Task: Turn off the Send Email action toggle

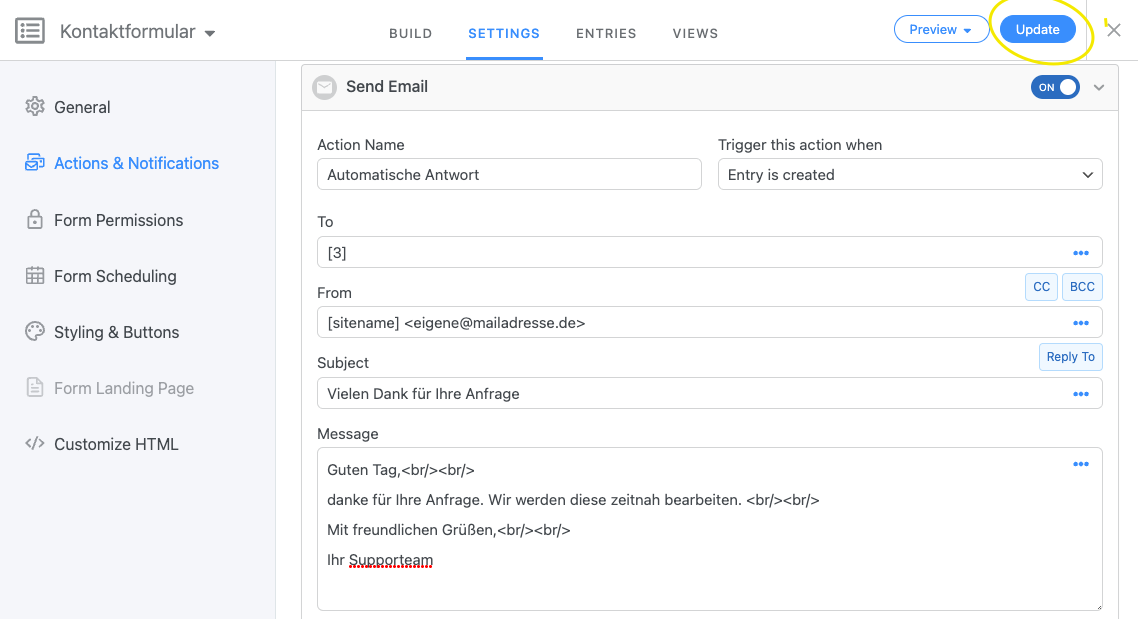Action: coord(1055,87)
